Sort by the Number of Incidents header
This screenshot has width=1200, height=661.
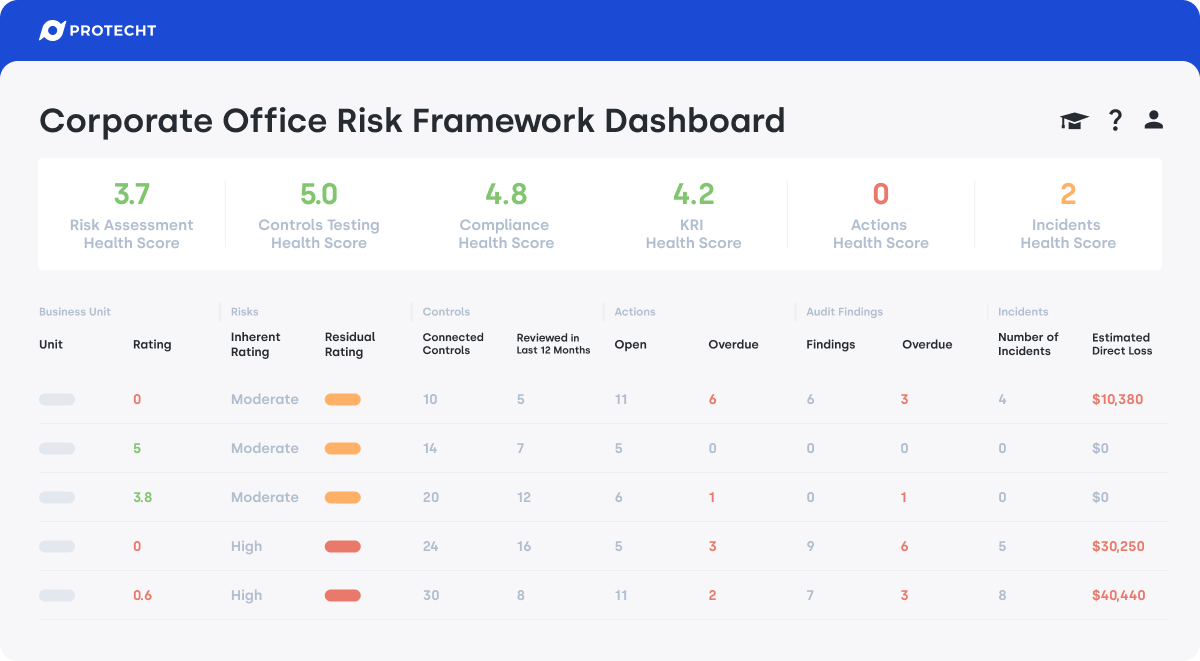click(x=1028, y=344)
